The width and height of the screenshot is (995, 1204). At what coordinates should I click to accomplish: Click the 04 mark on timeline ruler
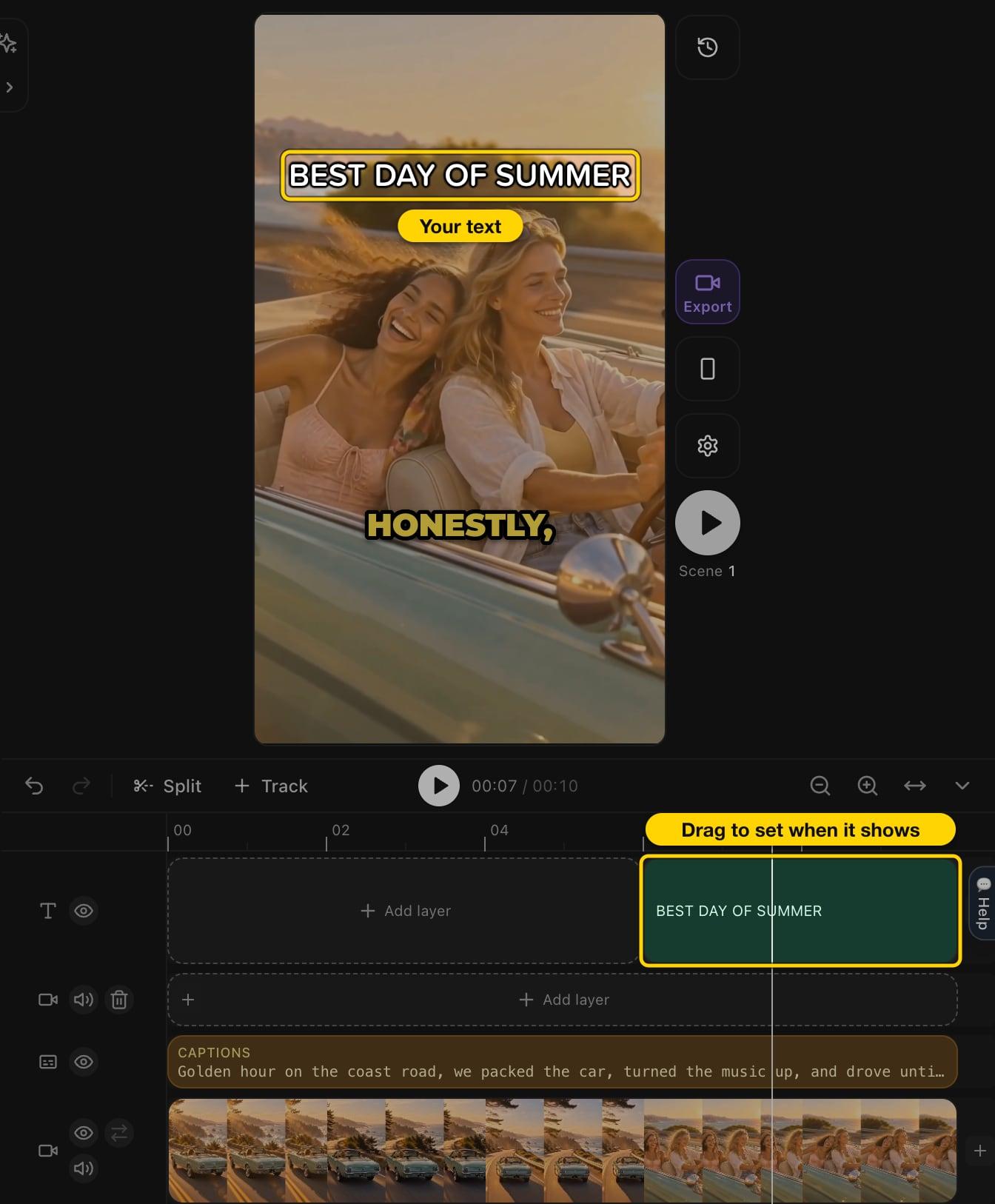[500, 830]
